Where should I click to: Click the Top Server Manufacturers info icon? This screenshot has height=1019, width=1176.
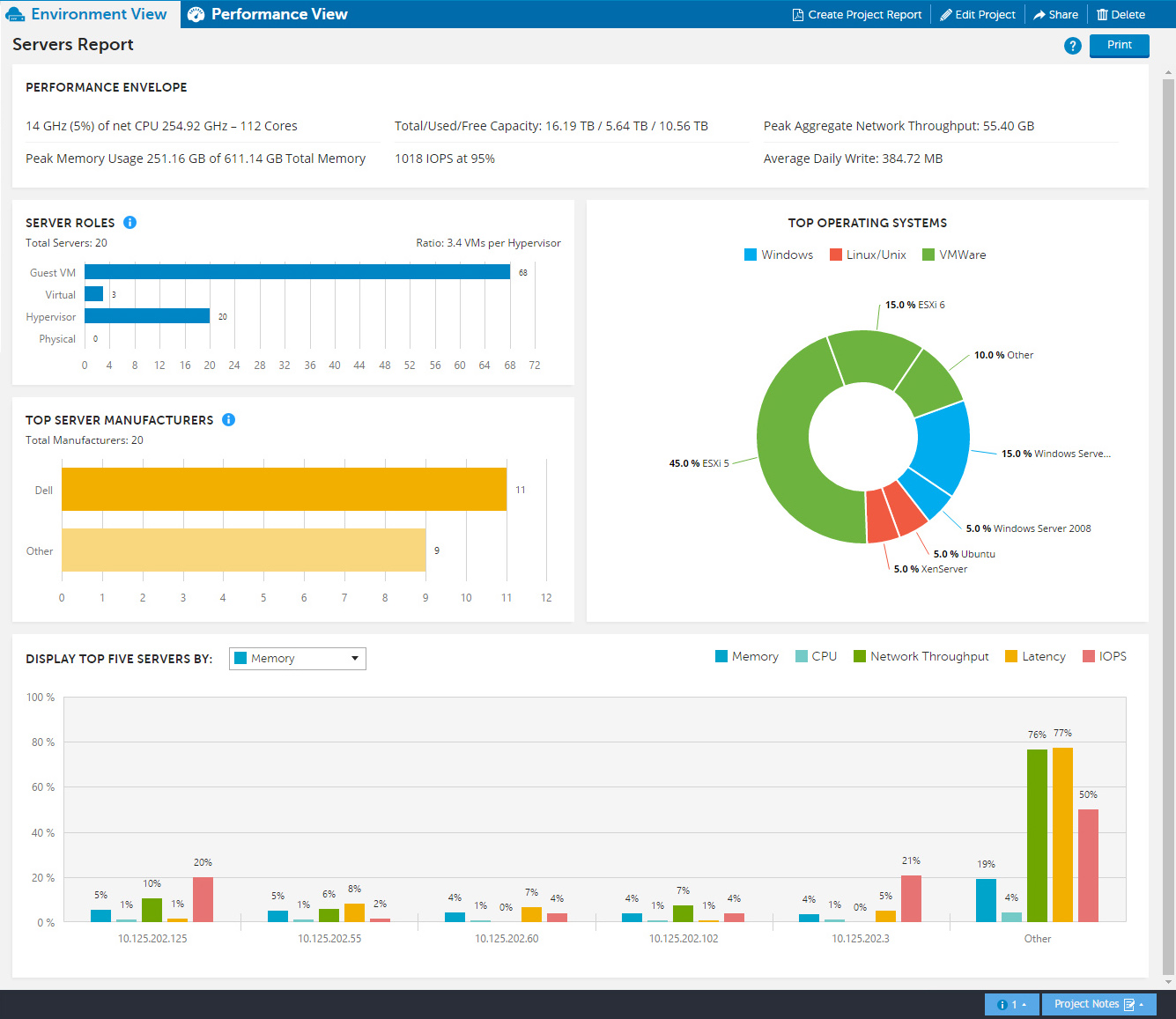pyautogui.click(x=228, y=419)
